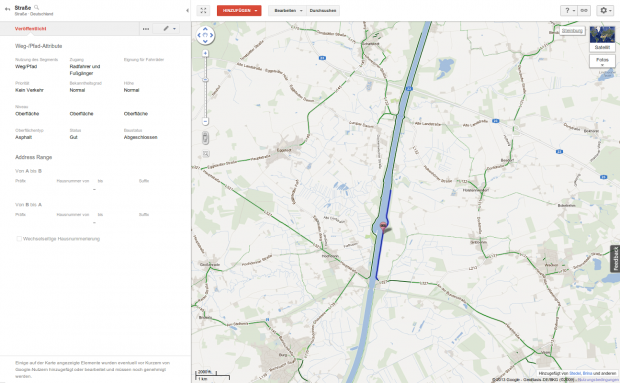Open the help question mark menu
The height and width of the screenshot is (383, 620).
[x=569, y=11]
